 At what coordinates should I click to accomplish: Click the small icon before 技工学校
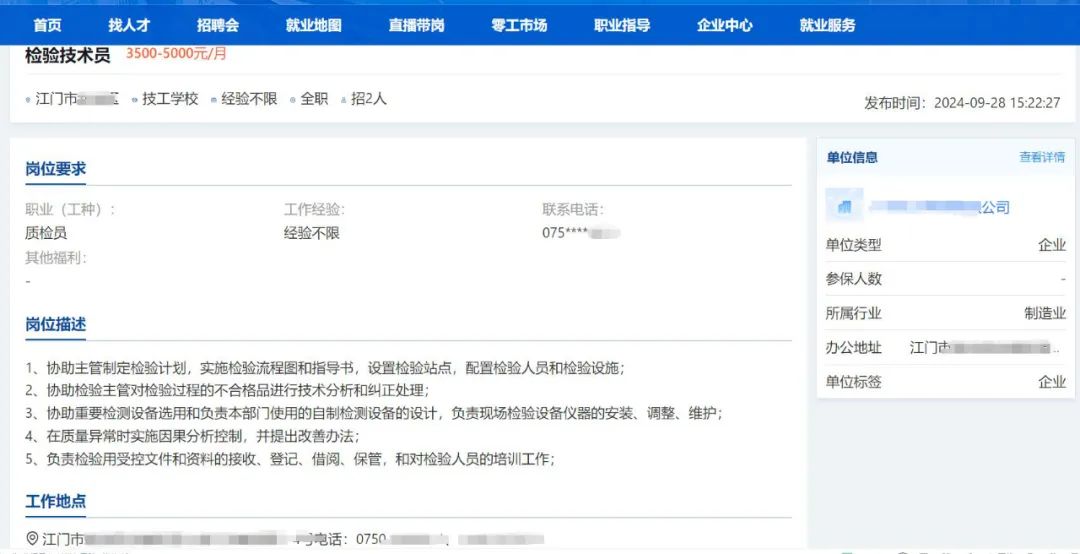click(134, 100)
